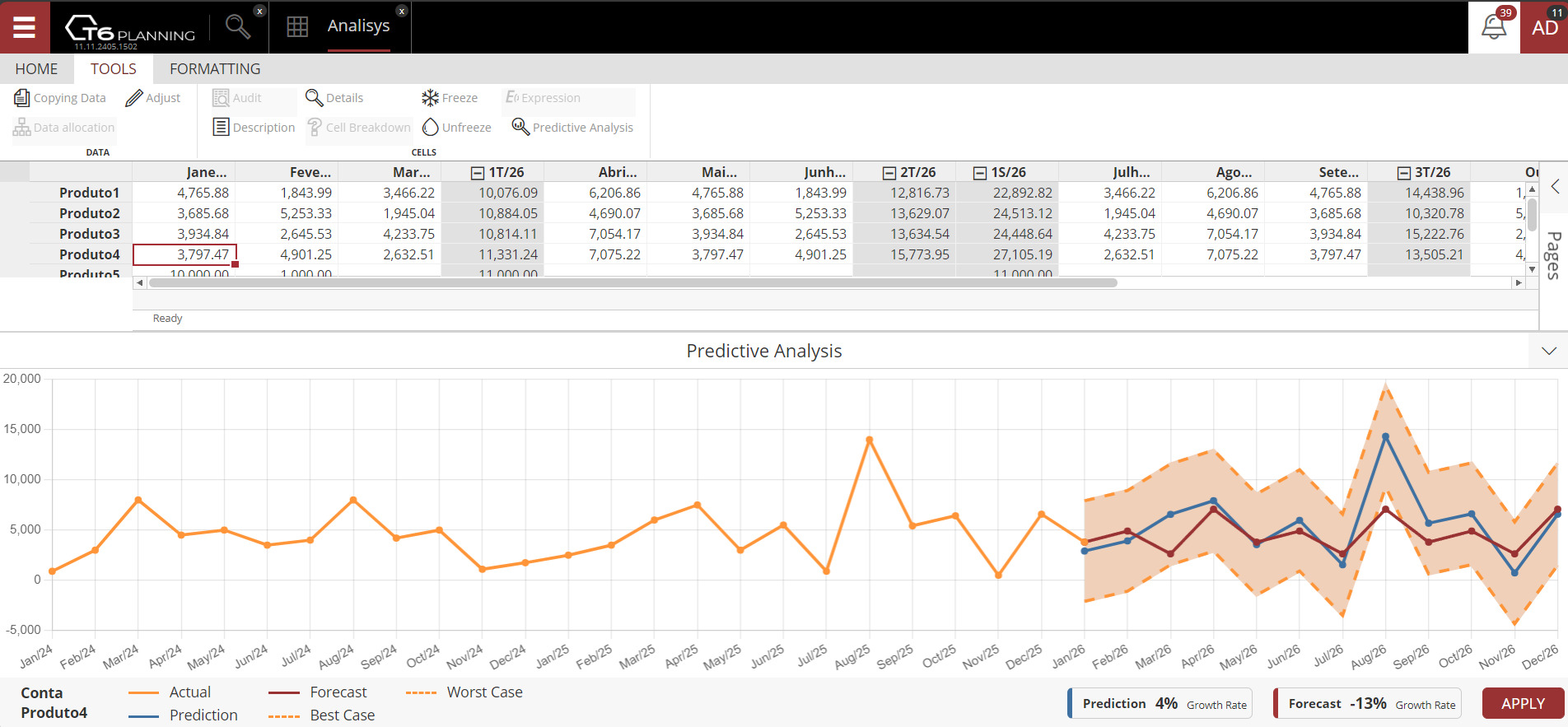Click the Audit tool

(237, 98)
